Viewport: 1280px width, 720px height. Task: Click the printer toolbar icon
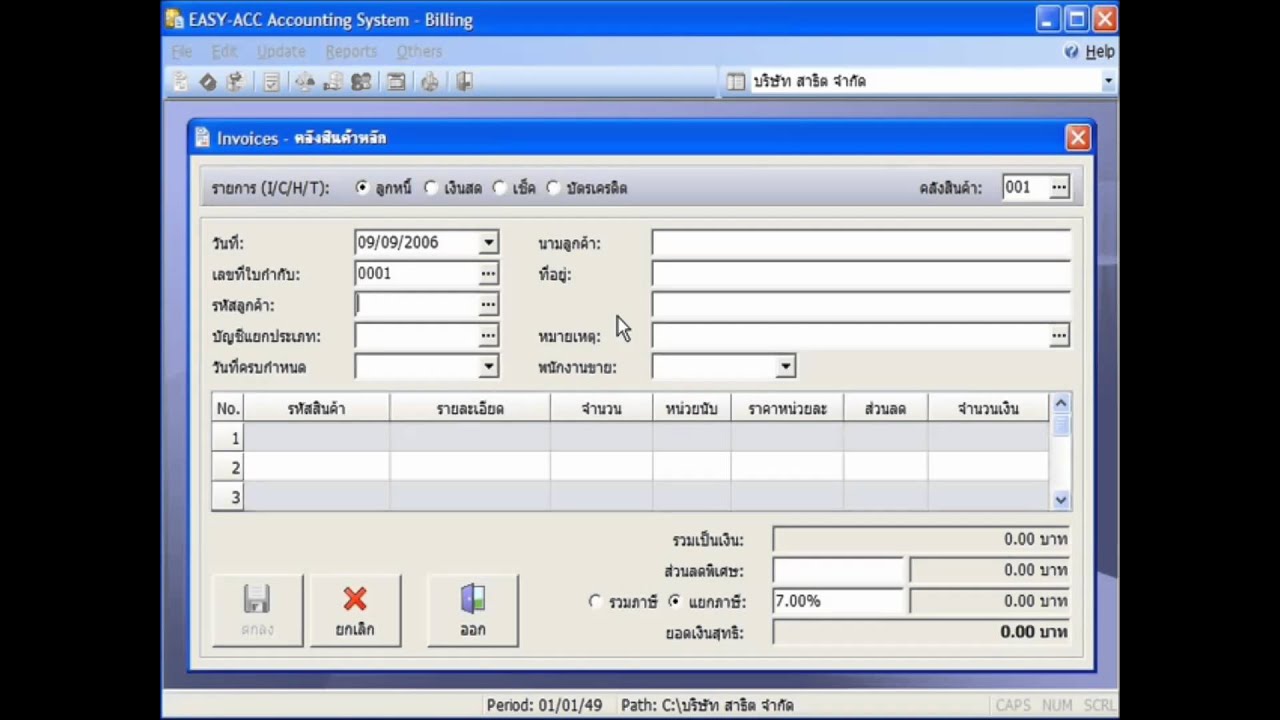pyautogui.click(x=430, y=82)
